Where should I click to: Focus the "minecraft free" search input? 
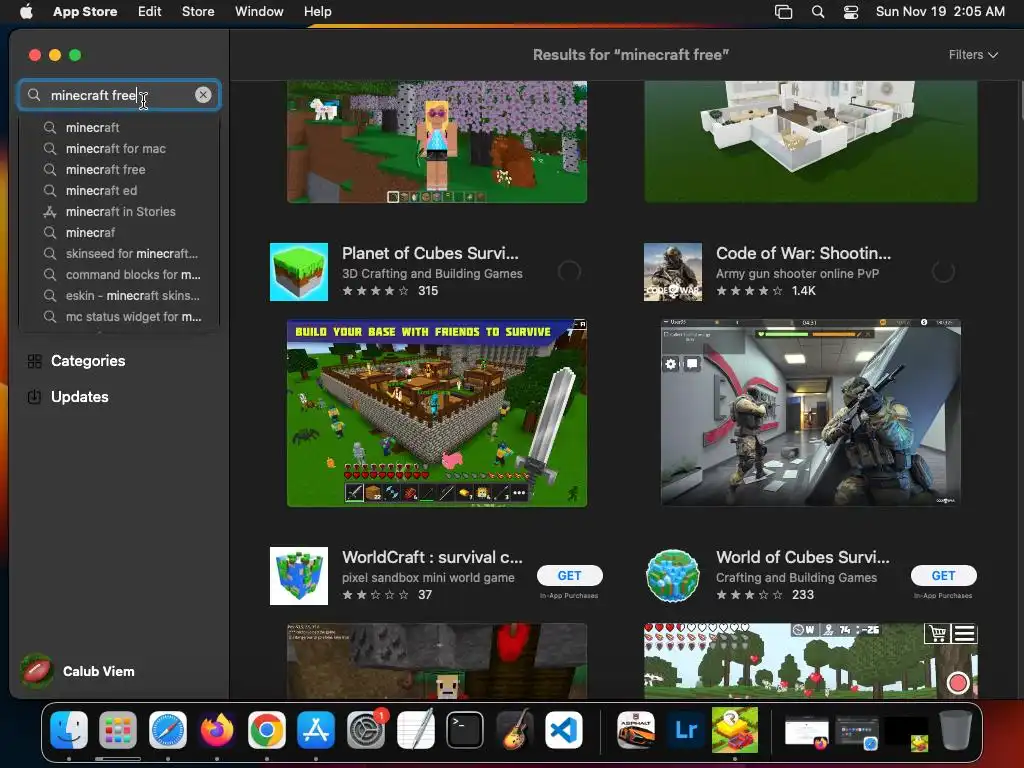coord(120,95)
